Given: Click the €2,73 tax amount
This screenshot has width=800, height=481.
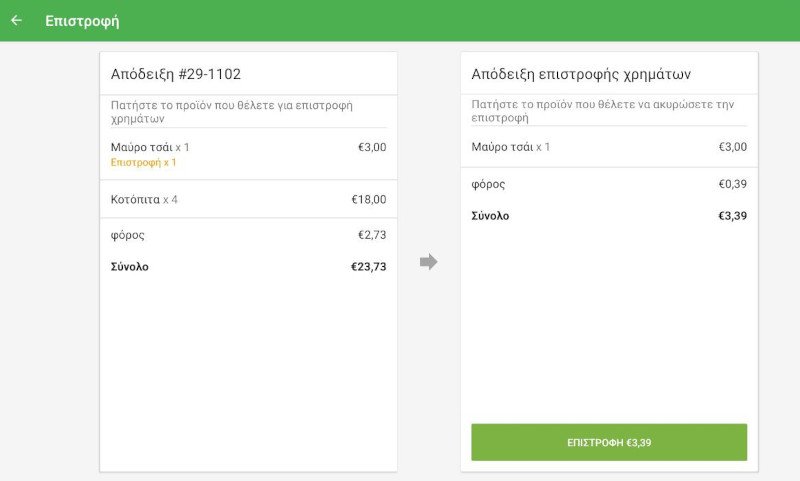Looking at the screenshot, I should pos(372,235).
